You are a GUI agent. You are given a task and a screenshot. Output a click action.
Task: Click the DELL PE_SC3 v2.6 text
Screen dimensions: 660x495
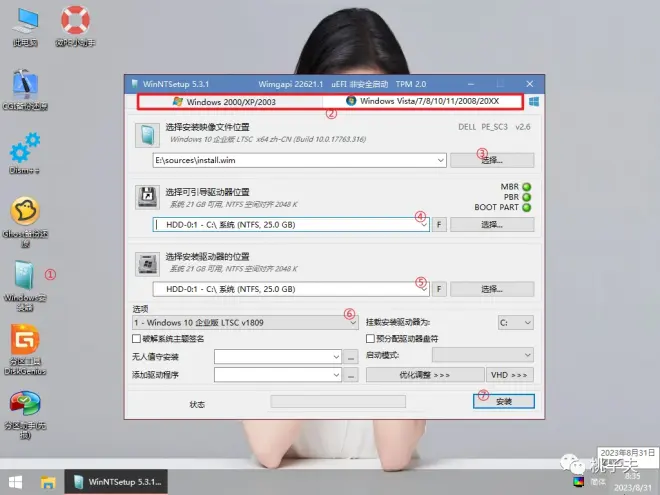pyautogui.click(x=494, y=127)
